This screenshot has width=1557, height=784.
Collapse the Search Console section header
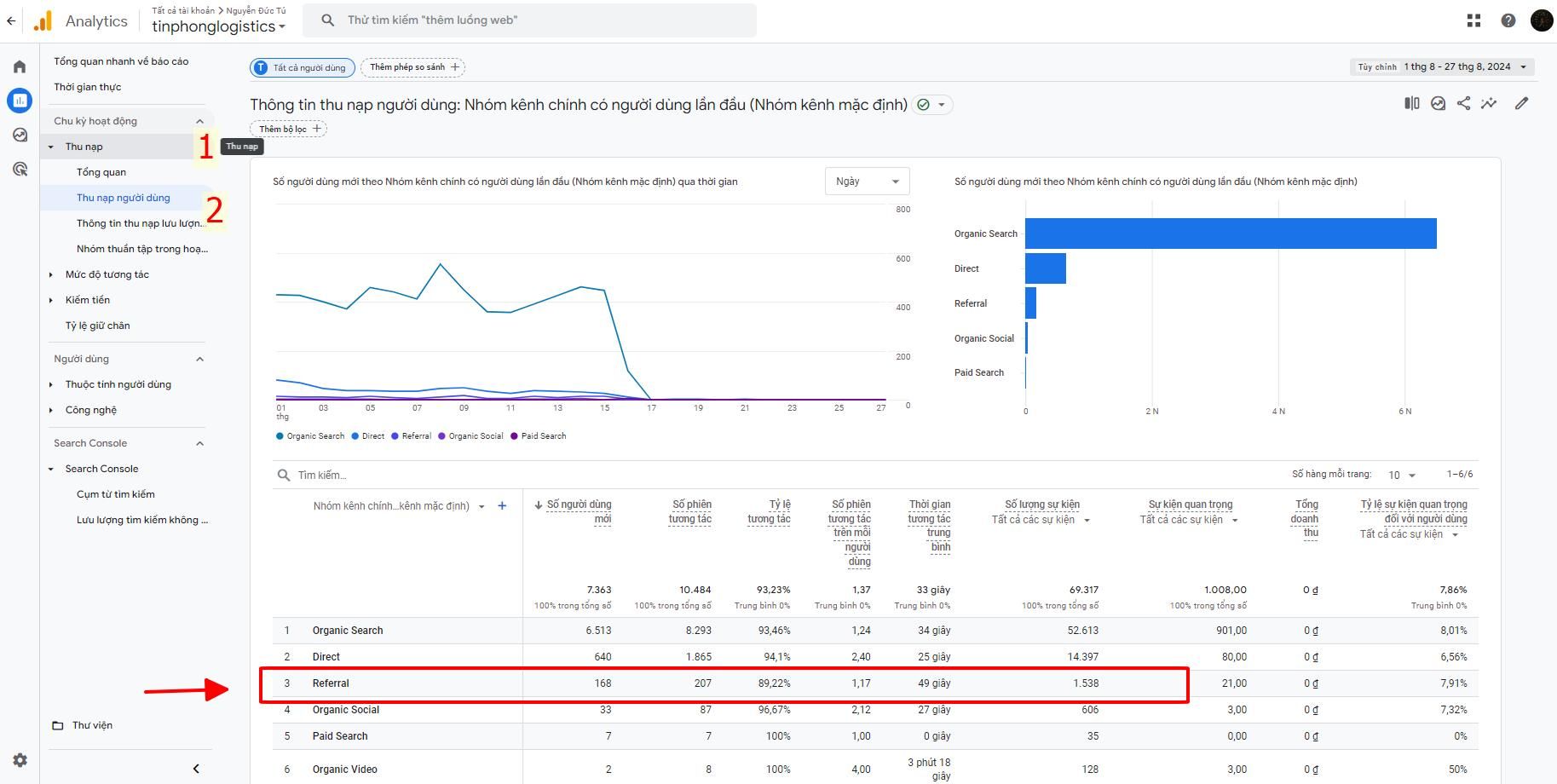(x=200, y=443)
